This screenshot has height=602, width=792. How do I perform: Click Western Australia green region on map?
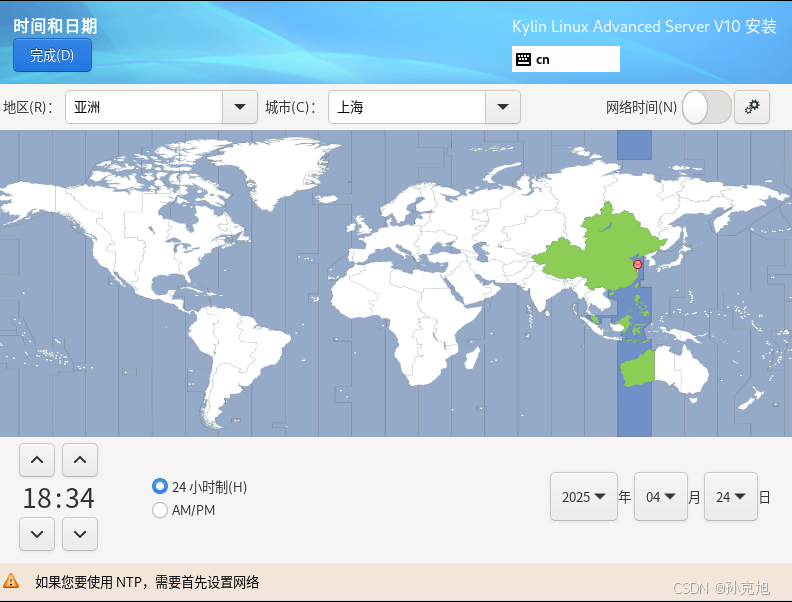[x=638, y=369]
